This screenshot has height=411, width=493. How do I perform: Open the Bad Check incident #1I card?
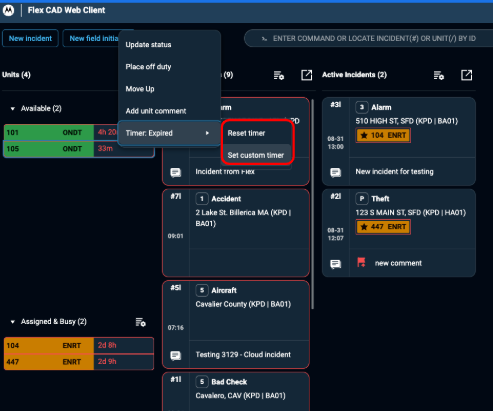click(x=236, y=392)
